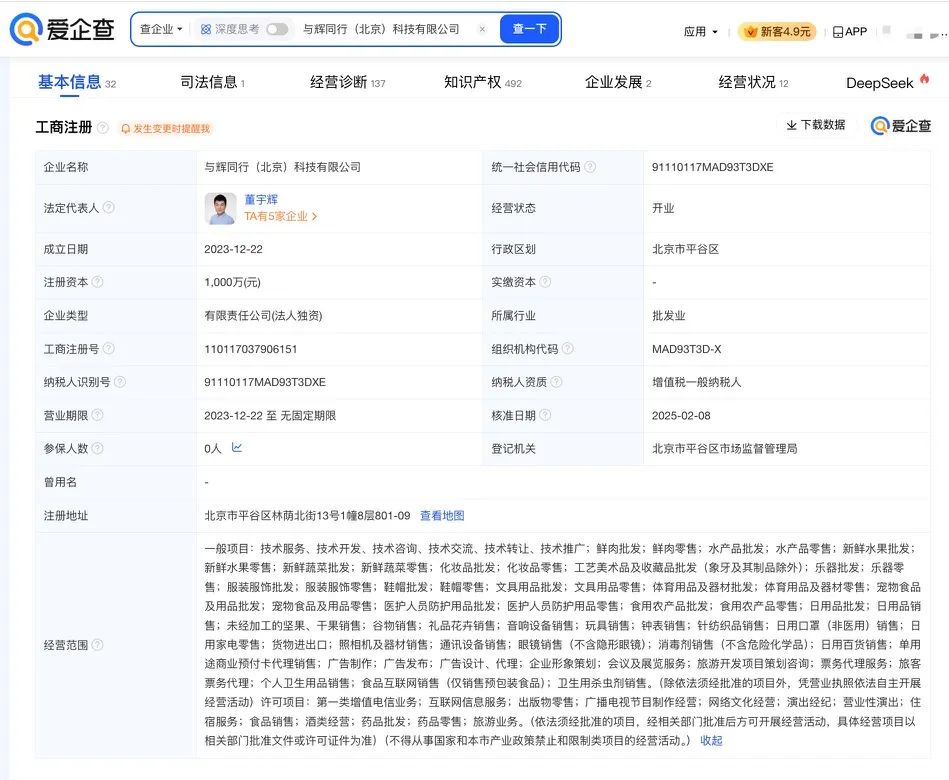Collapse business scope with 收起
Image resolution: width=949 pixels, height=780 pixels.
coord(711,741)
